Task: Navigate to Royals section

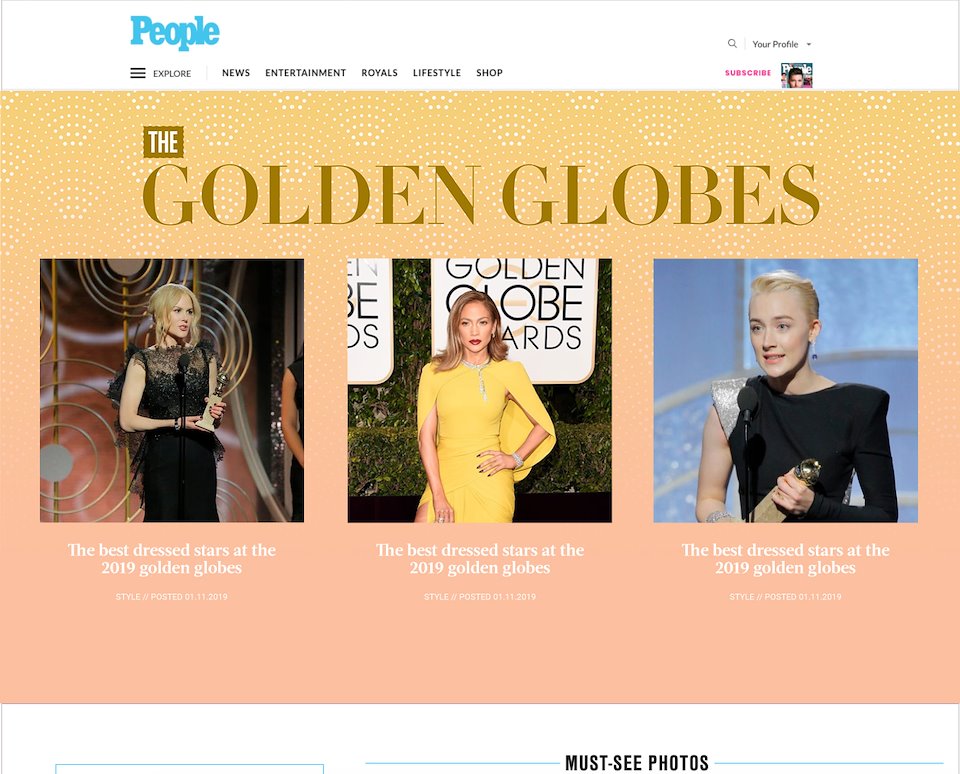Action: 380,73
